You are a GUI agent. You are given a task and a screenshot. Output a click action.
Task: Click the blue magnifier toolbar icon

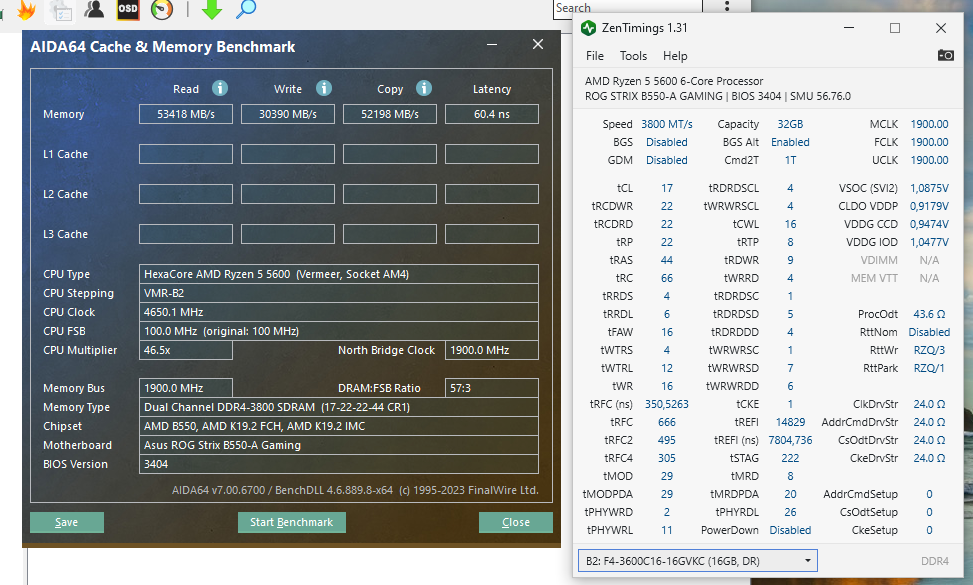(x=246, y=9)
